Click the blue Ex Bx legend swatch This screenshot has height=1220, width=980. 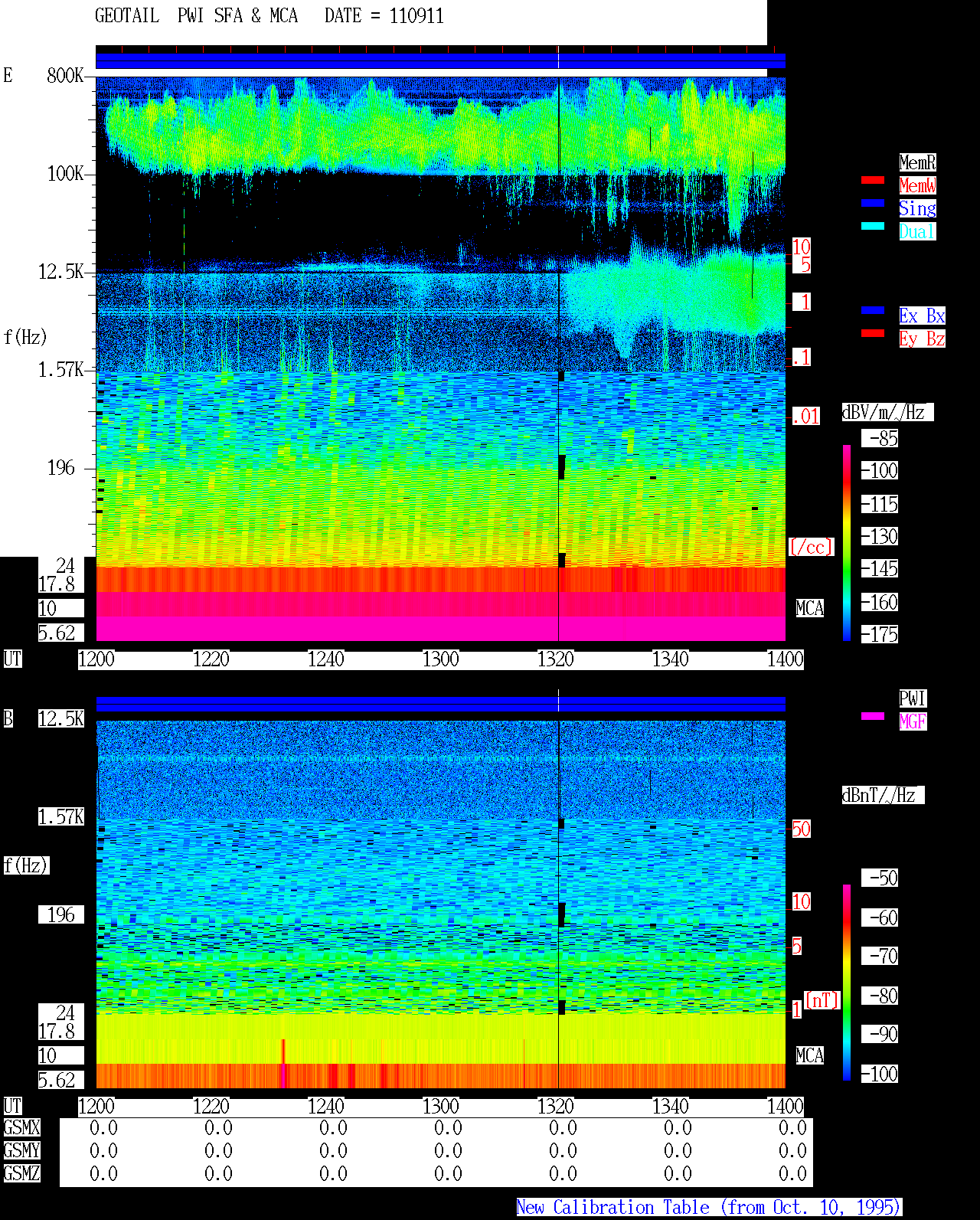873,310
